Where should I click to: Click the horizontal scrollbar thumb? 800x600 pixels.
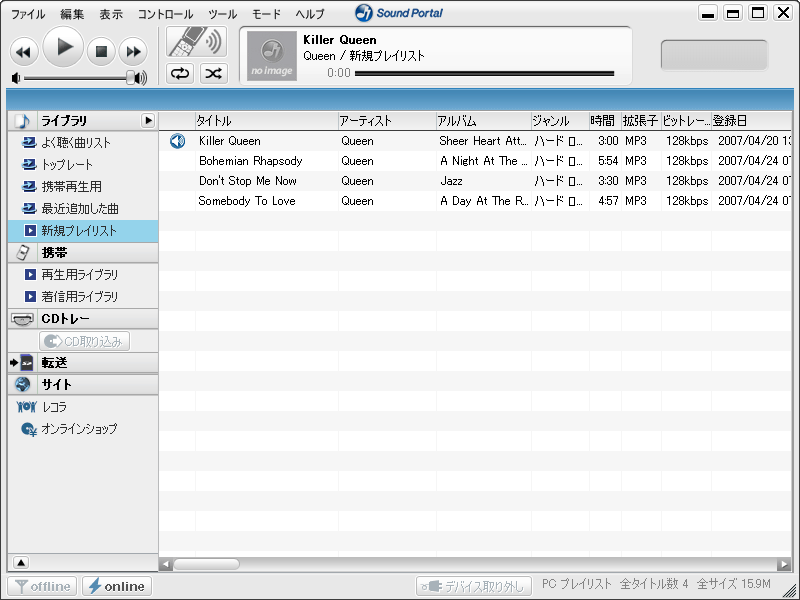click(x=206, y=564)
